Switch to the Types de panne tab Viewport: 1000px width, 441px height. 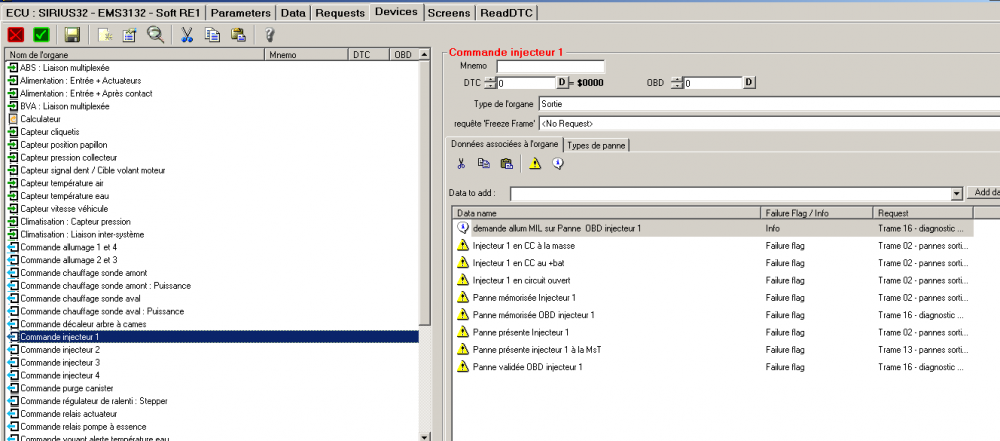pos(597,146)
